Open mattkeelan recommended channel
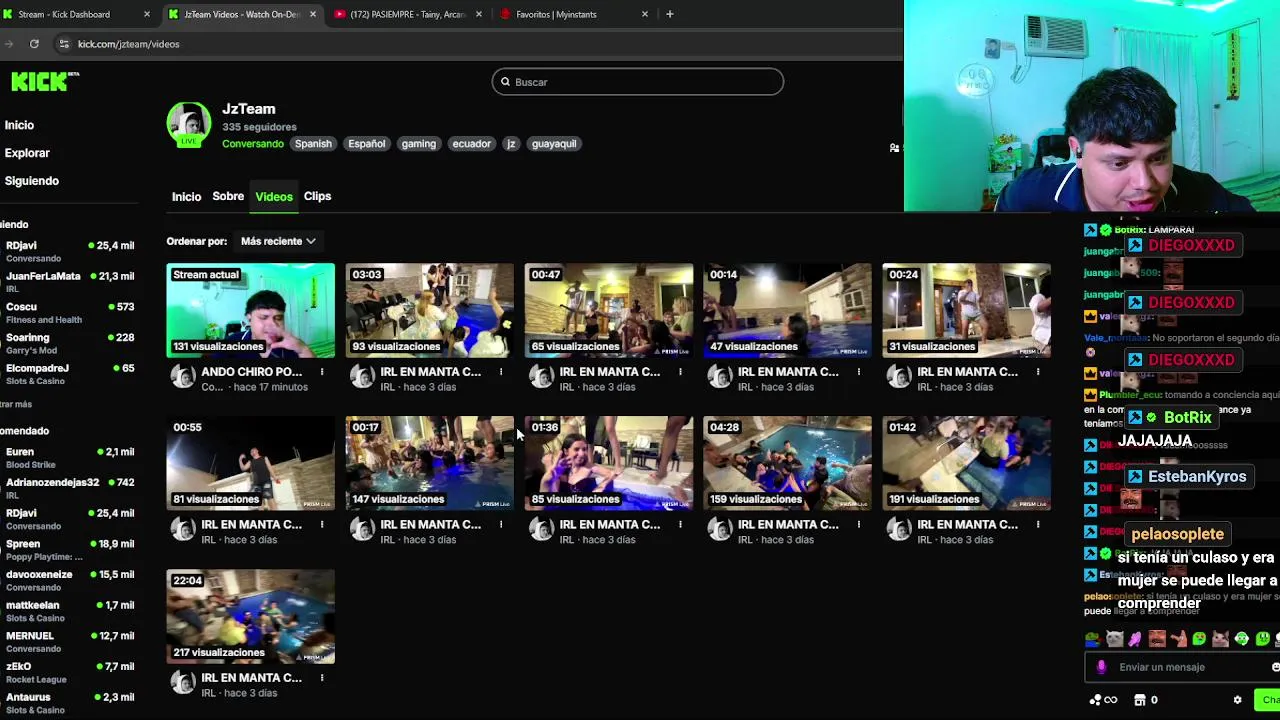 click(x=68, y=611)
